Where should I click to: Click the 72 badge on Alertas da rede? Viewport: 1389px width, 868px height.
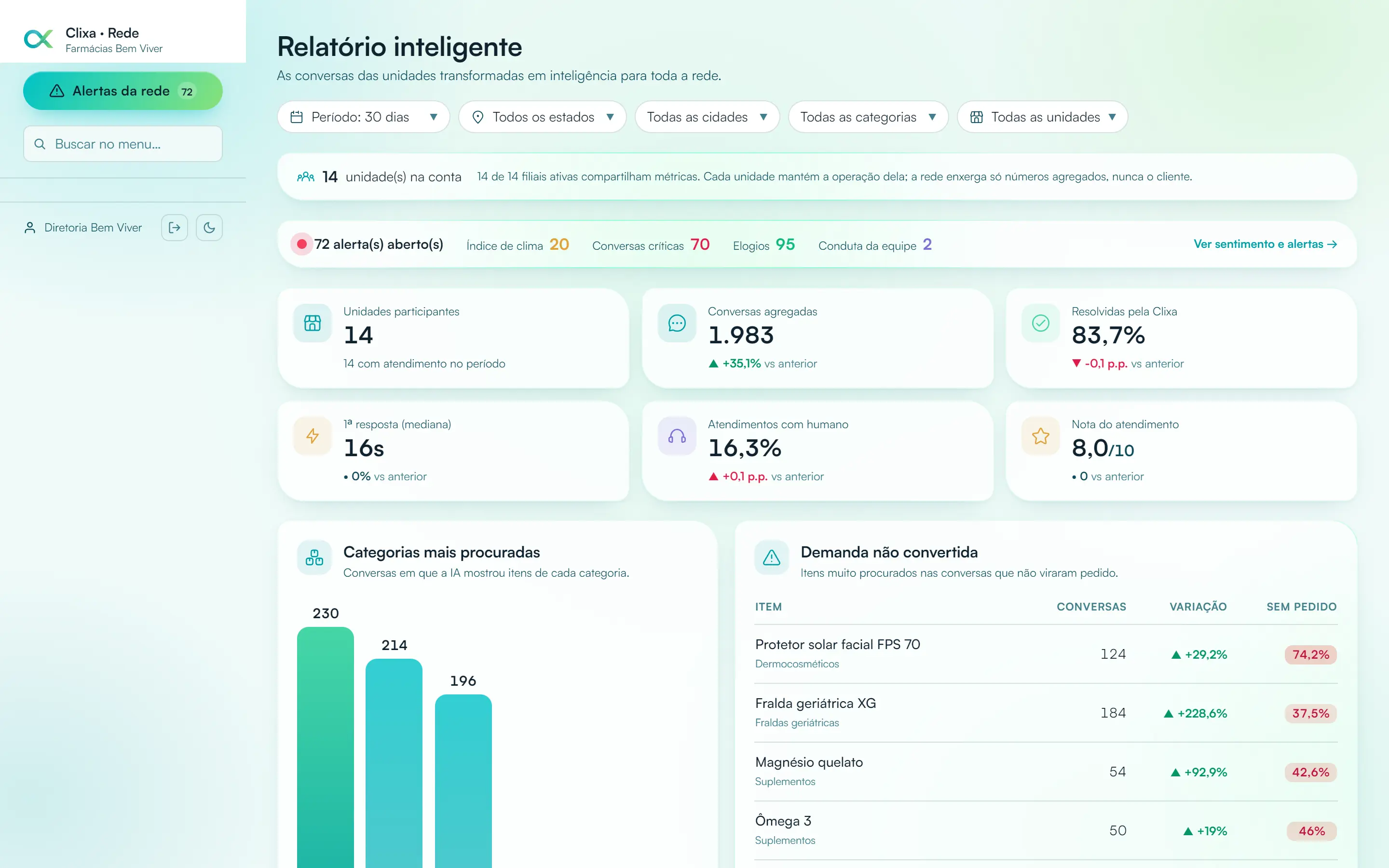pos(187,91)
